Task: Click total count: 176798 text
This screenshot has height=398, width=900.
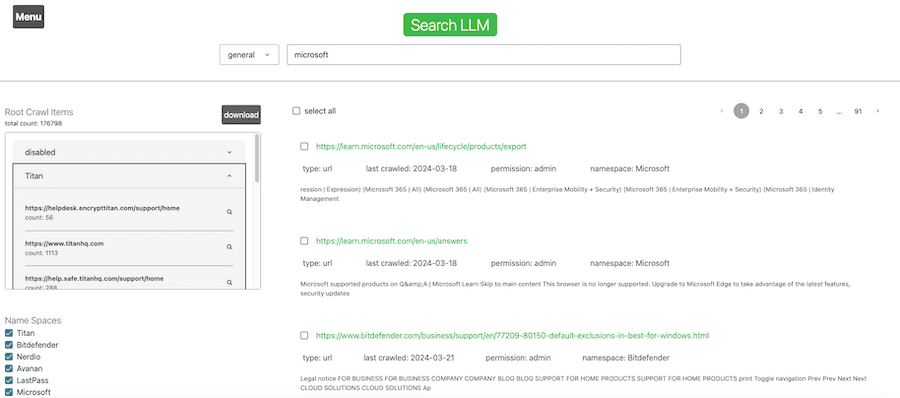Action: tap(33, 123)
